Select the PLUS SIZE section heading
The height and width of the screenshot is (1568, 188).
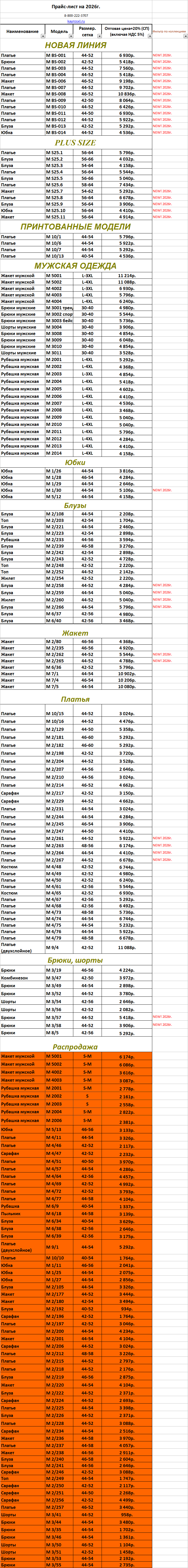coord(75,142)
